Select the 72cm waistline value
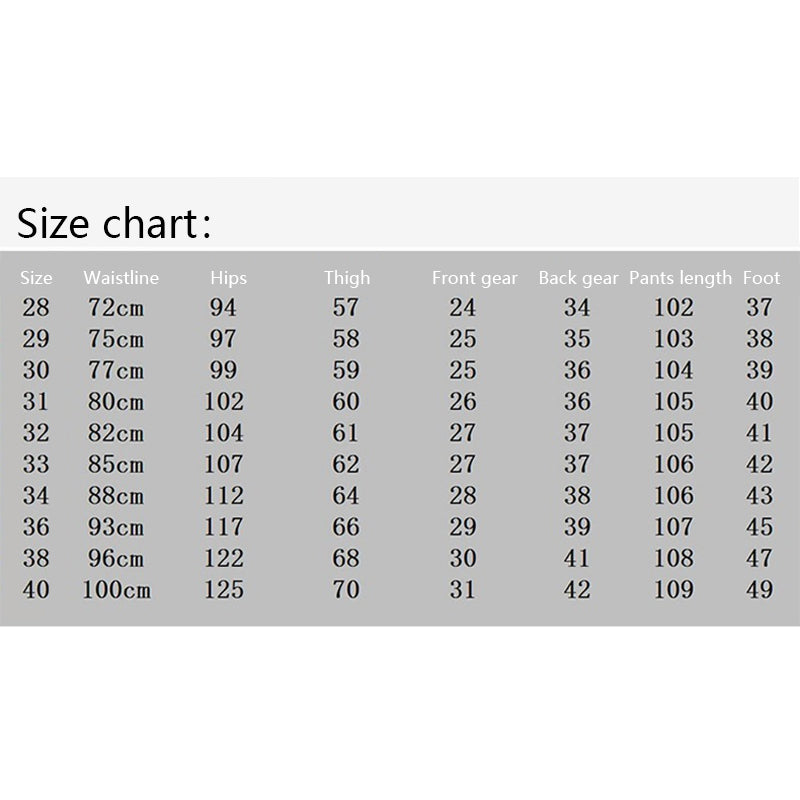800x800 pixels. click(114, 308)
